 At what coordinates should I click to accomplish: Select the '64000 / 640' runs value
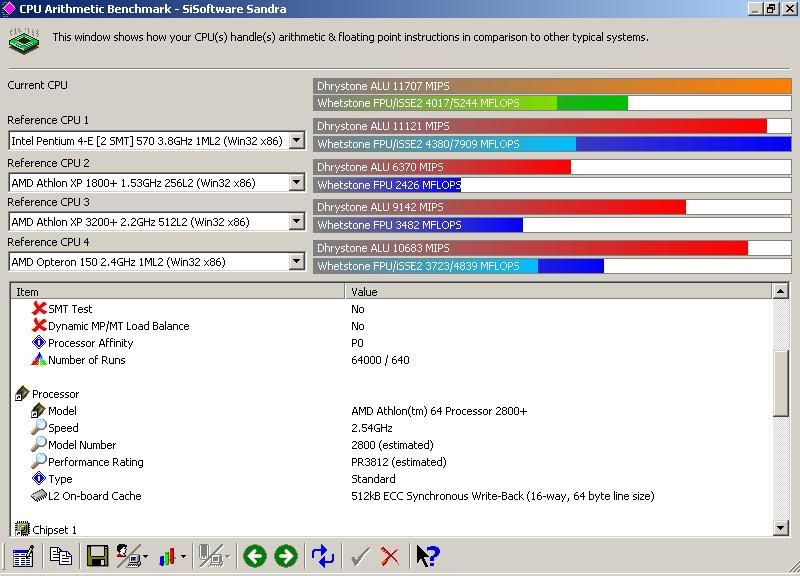[380, 360]
